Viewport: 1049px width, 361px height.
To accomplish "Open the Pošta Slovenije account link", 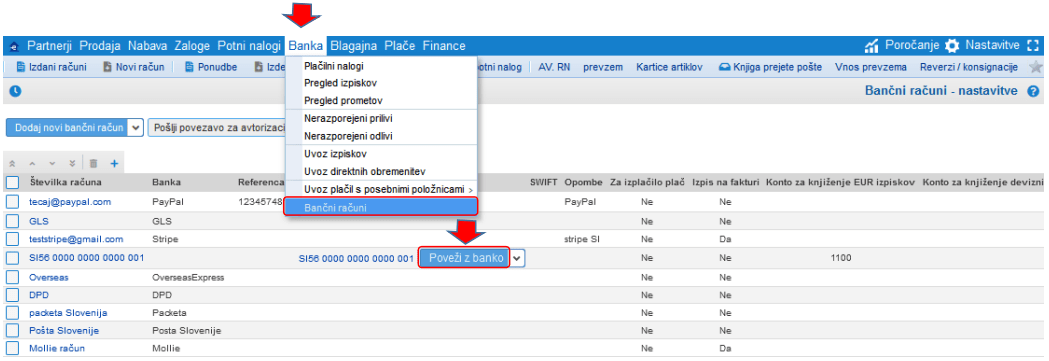I will pyautogui.click(x=64, y=331).
